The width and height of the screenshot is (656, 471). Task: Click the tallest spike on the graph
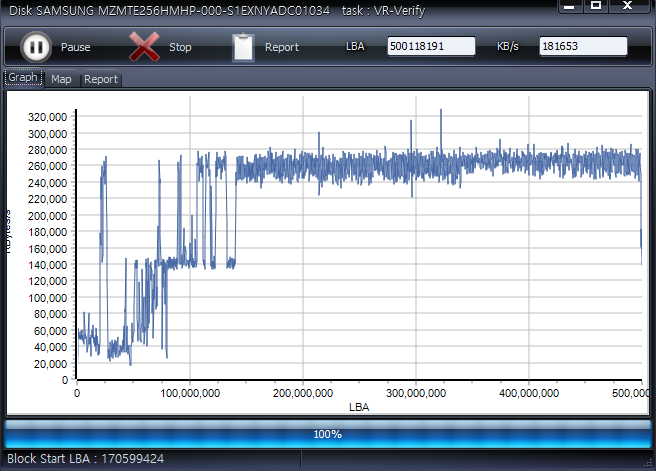(441, 112)
